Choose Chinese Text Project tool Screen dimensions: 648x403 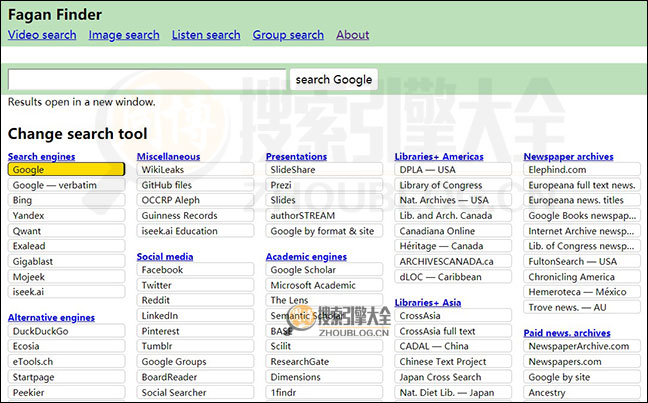453,361
